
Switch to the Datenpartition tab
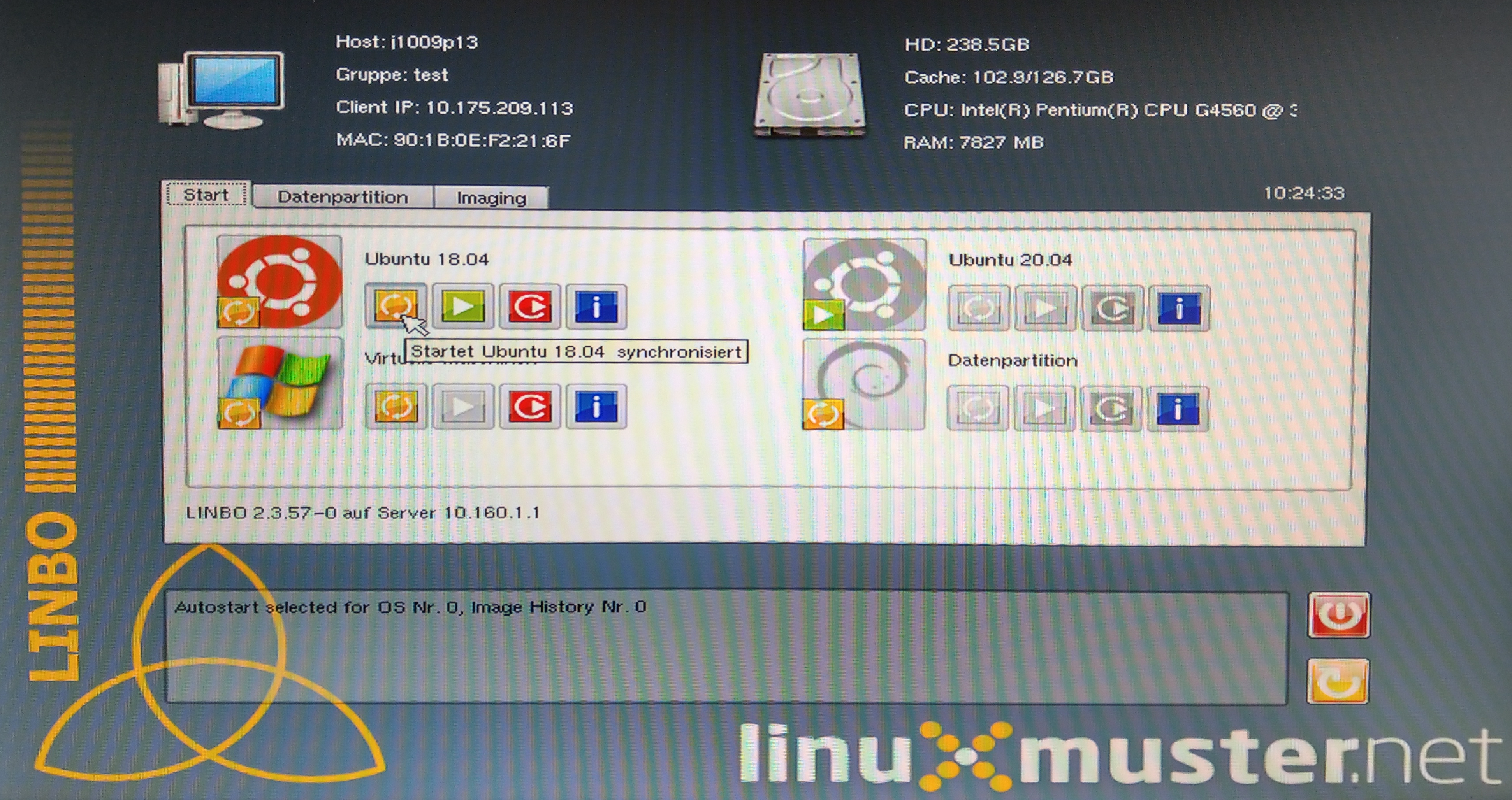(343, 197)
